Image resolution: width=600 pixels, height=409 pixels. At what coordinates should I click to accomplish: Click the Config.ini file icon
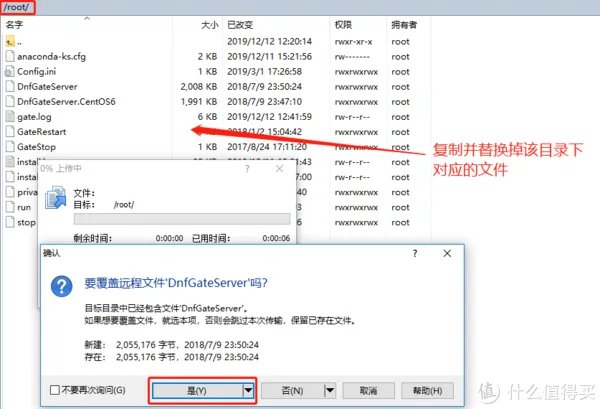pos(10,72)
